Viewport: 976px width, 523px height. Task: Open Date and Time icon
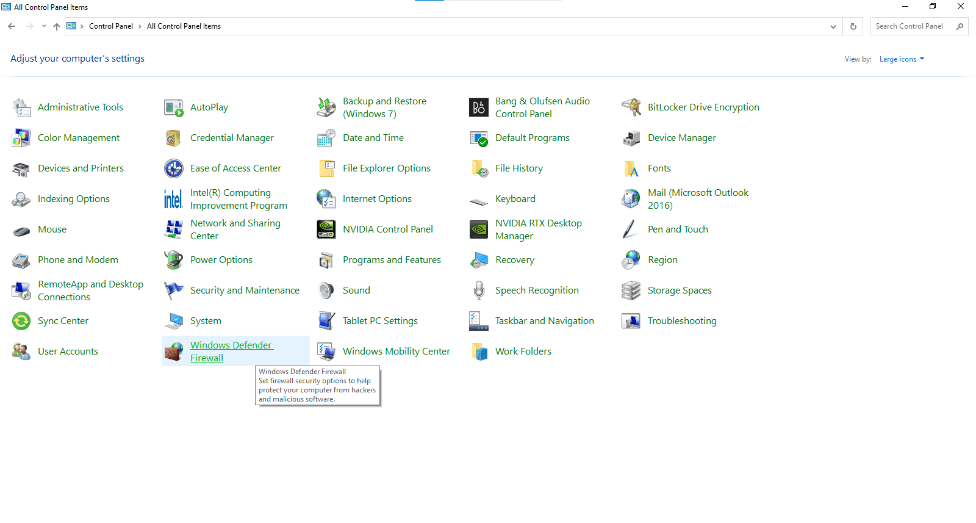[x=326, y=138]
